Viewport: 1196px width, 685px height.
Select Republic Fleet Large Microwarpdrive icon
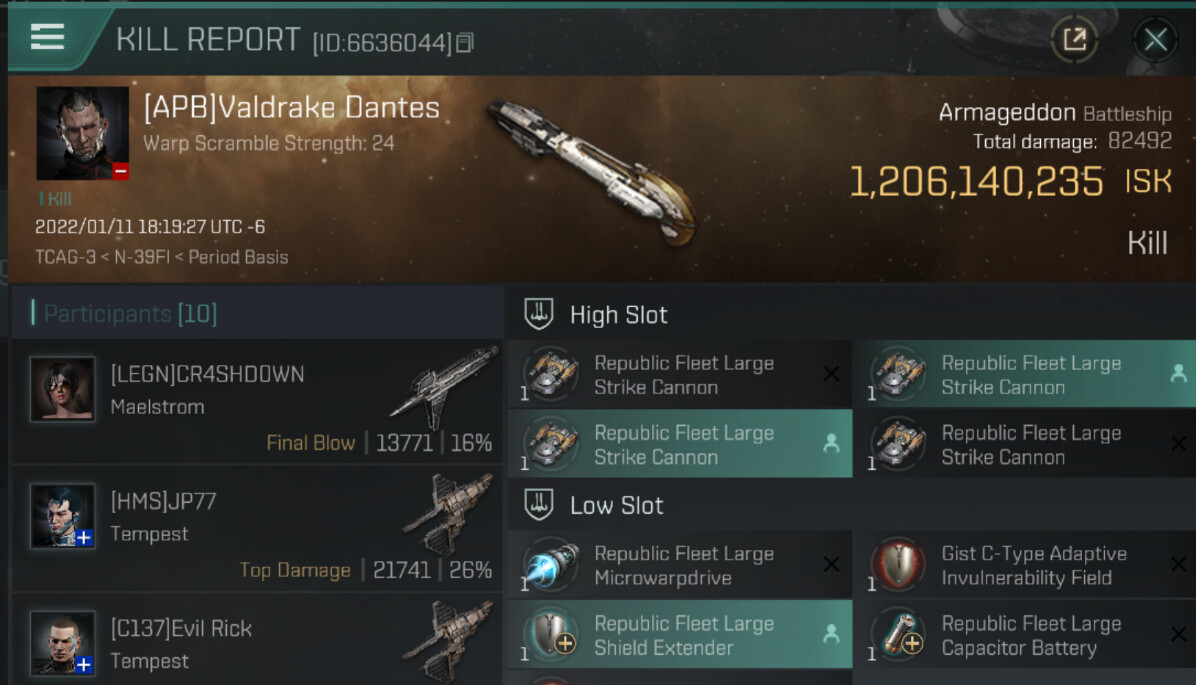pos(551,566)
